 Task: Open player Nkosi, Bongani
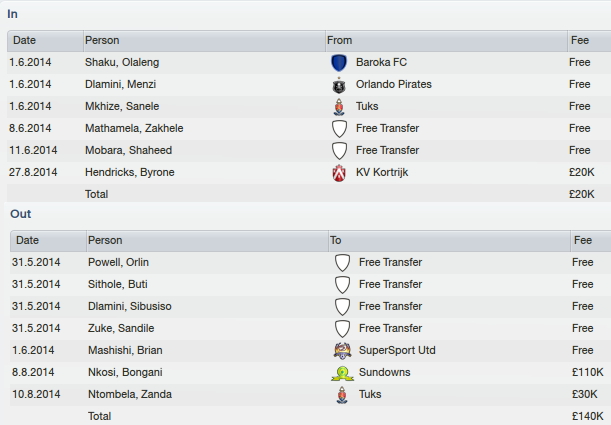tap(125, 372)
